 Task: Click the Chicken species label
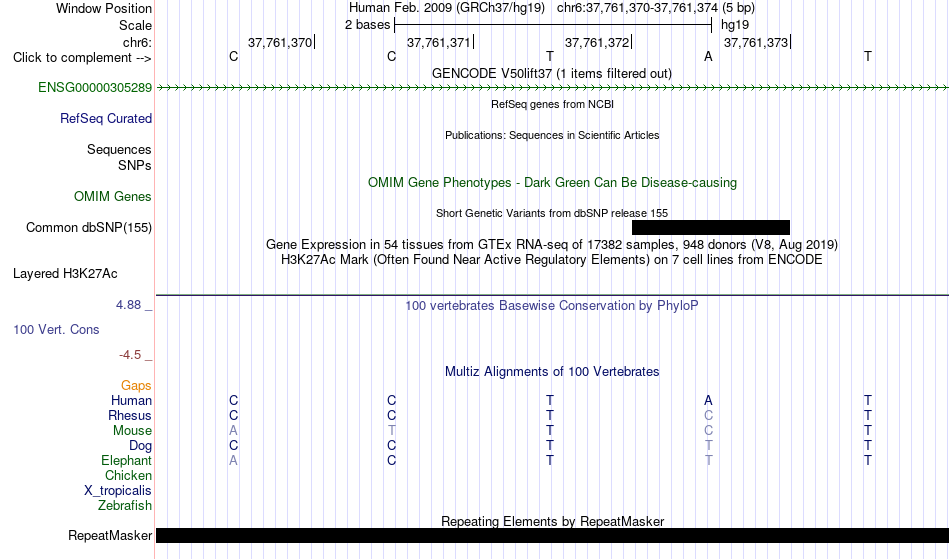tap(128, 476)
